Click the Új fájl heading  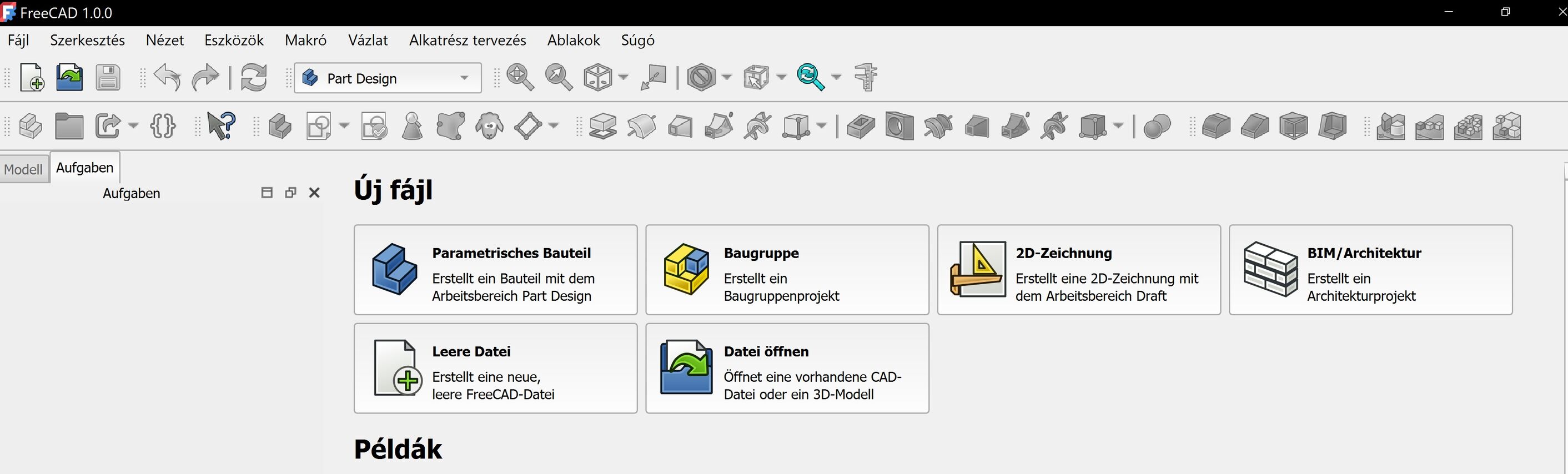(x=393, y=189)
